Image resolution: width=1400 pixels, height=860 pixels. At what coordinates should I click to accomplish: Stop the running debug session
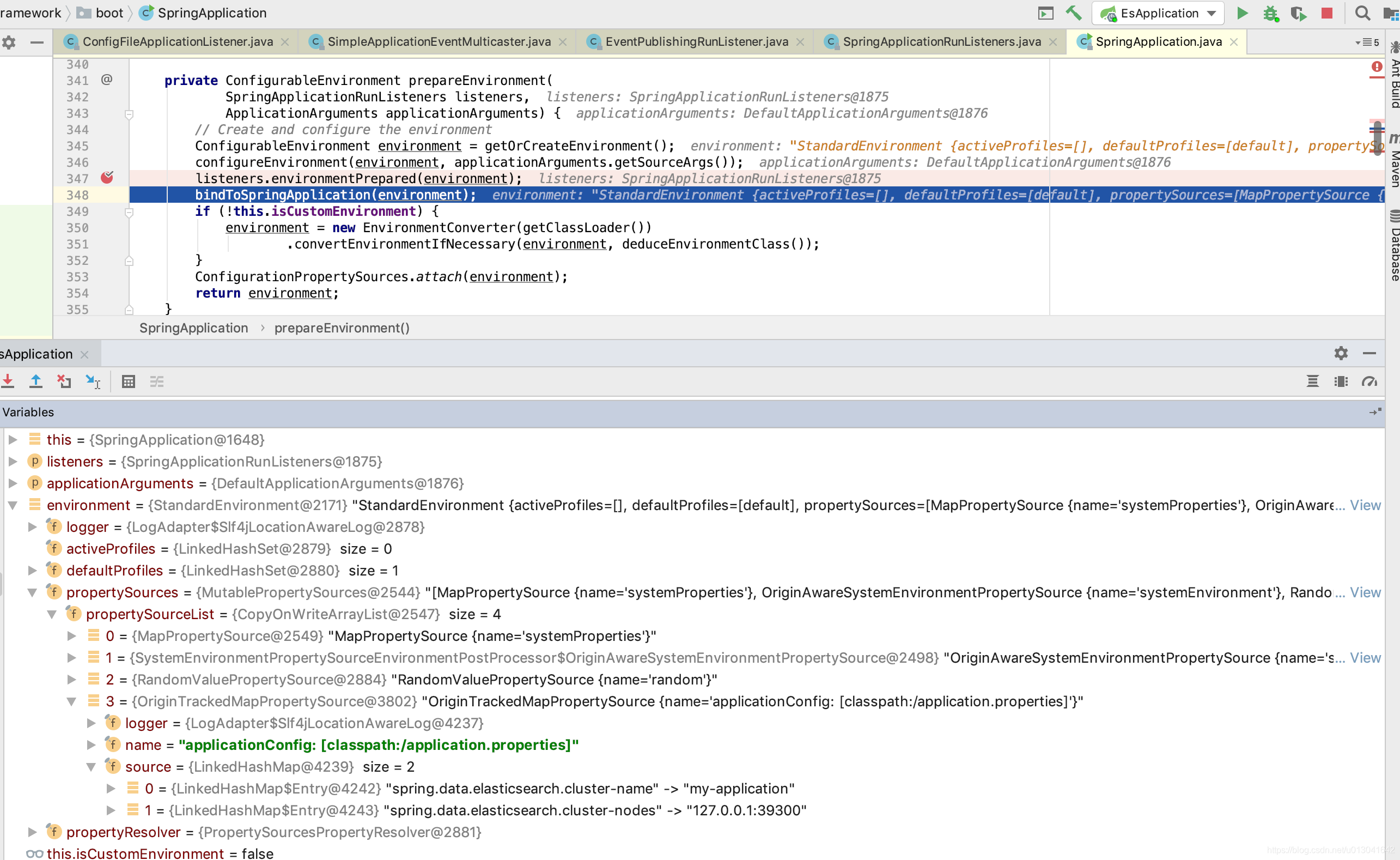pyautogui.click(x=1327, y=13)
